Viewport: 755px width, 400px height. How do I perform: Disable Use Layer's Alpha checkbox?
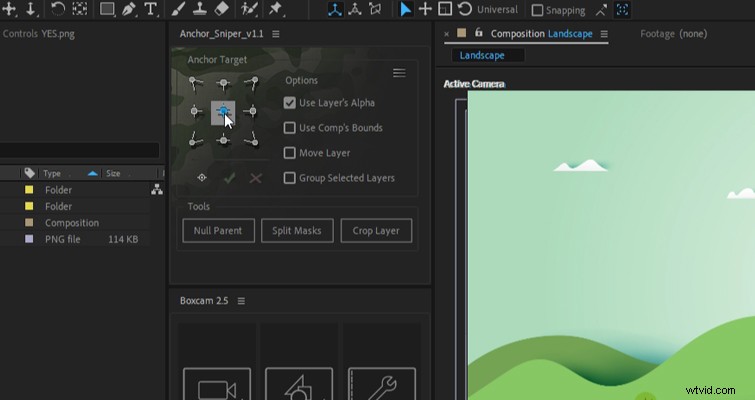[289, 103]
